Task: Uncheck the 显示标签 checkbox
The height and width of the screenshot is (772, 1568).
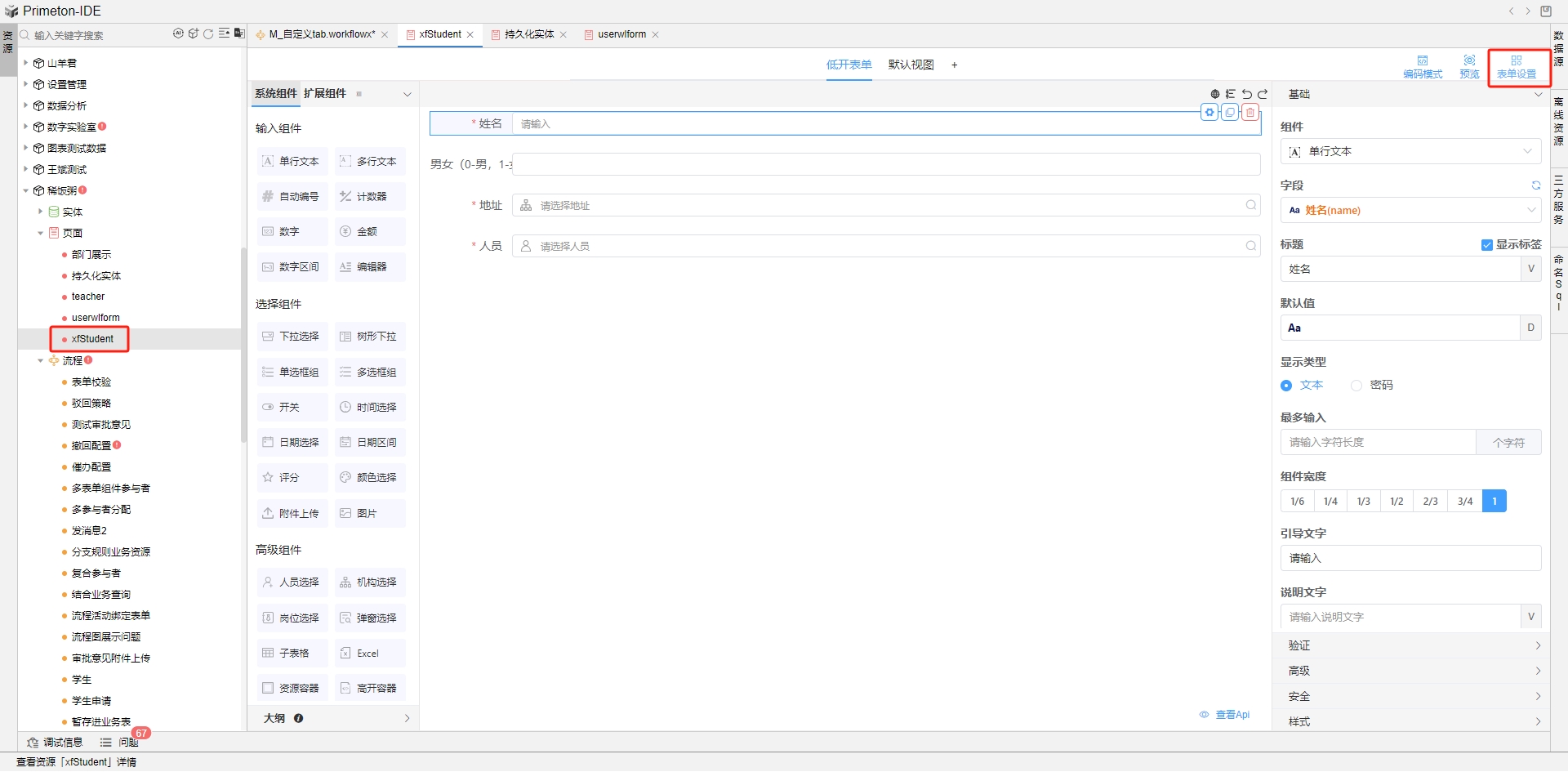Action: coord(1486,244)
